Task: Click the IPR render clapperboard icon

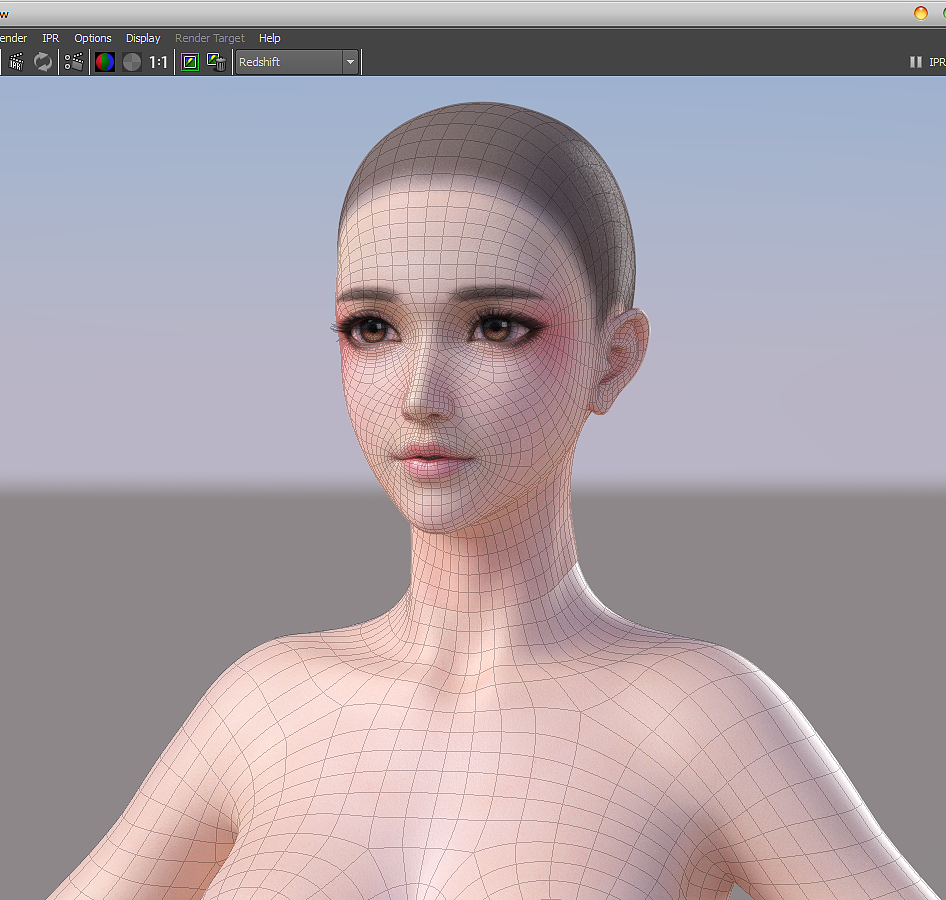Action: click(16, 62)
